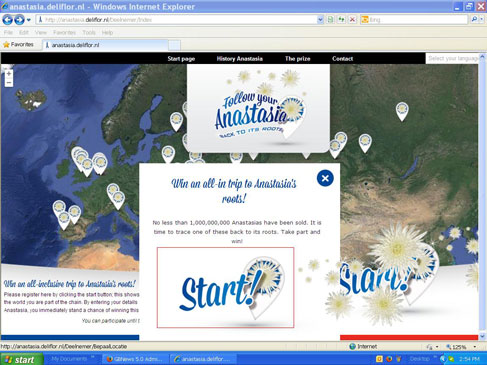
Task: Click the browser Forward arrow button
Action: pos(20,20)
